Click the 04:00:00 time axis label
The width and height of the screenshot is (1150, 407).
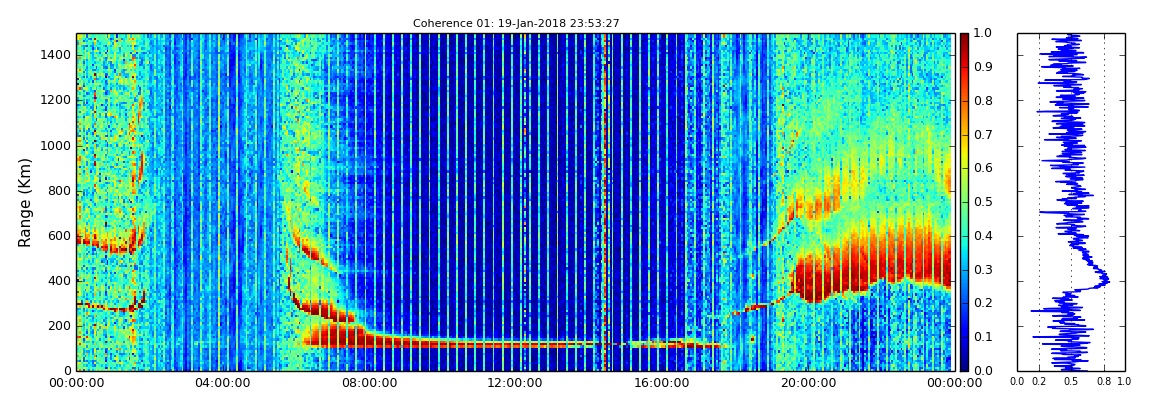(x=221, y=383)
